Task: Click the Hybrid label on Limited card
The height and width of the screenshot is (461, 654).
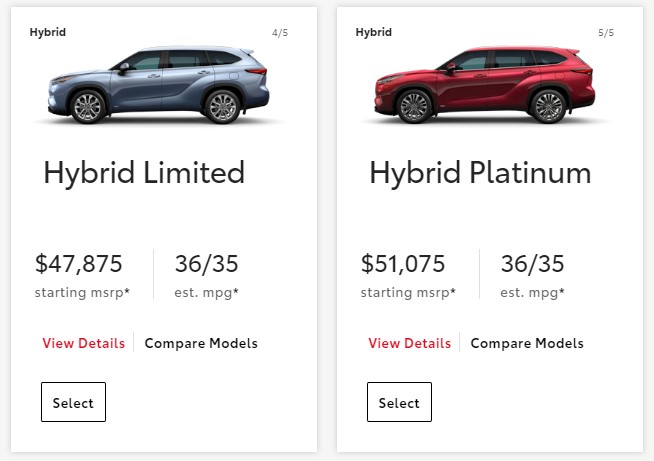Action: pyautogui.click(x=48, y=32)
